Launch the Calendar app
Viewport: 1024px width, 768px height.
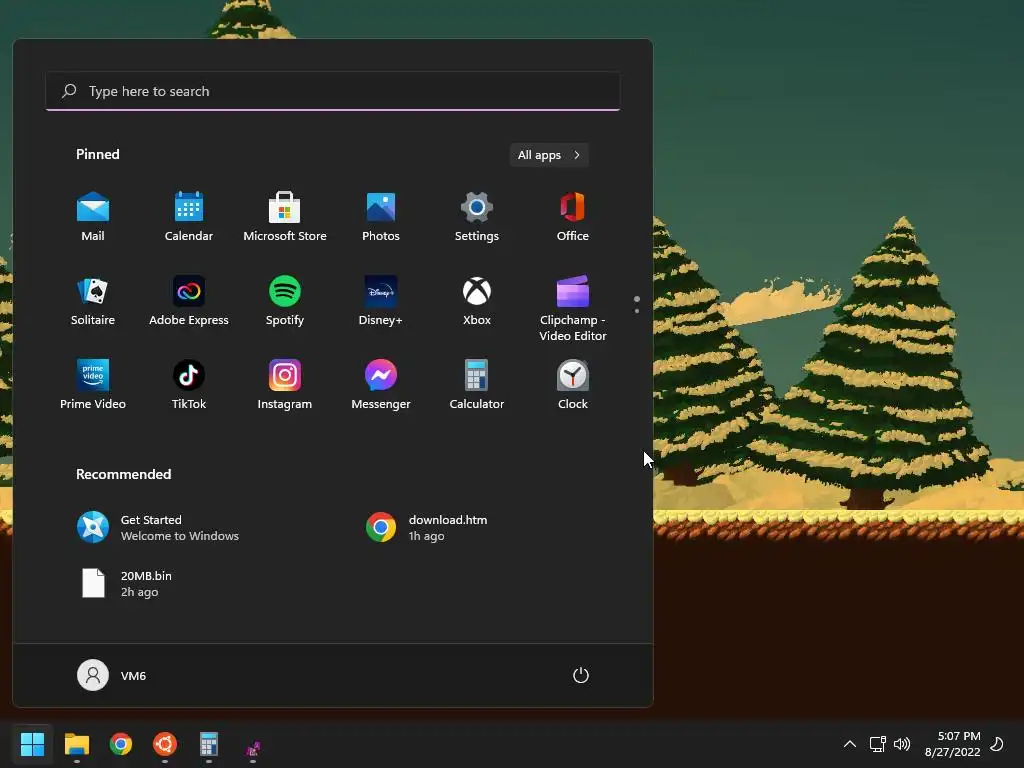click(x=189, y=217)
